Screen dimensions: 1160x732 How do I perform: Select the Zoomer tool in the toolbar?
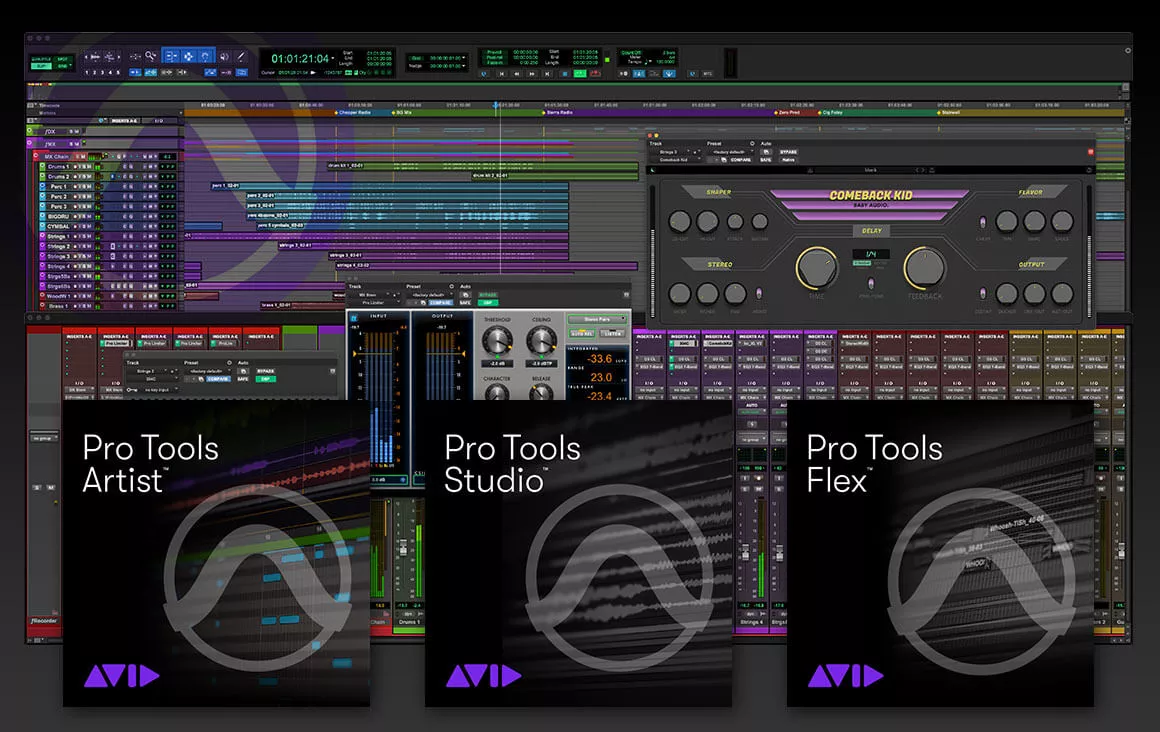click(x=149, y=55)
